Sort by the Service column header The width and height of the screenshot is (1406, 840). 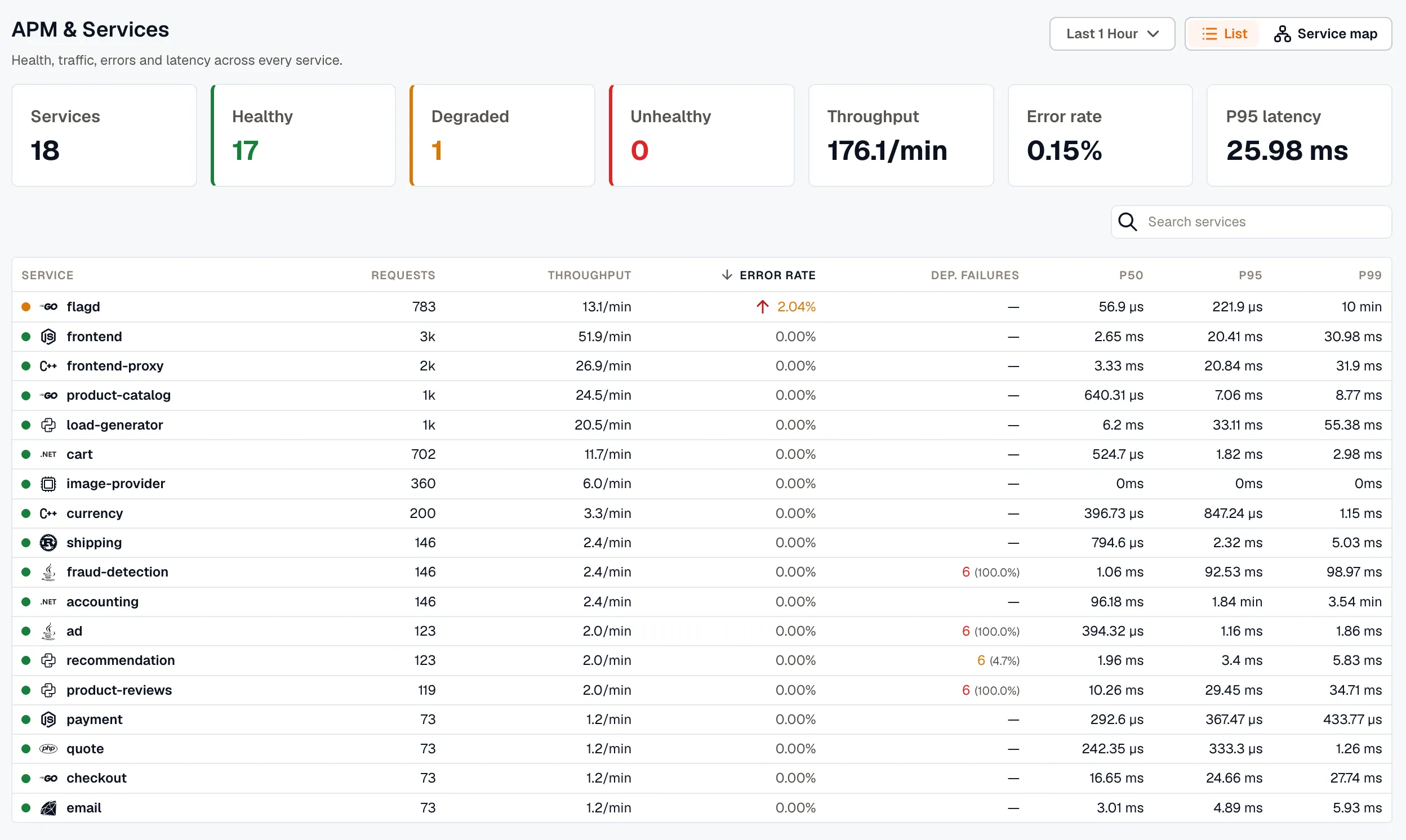(47, 275)
